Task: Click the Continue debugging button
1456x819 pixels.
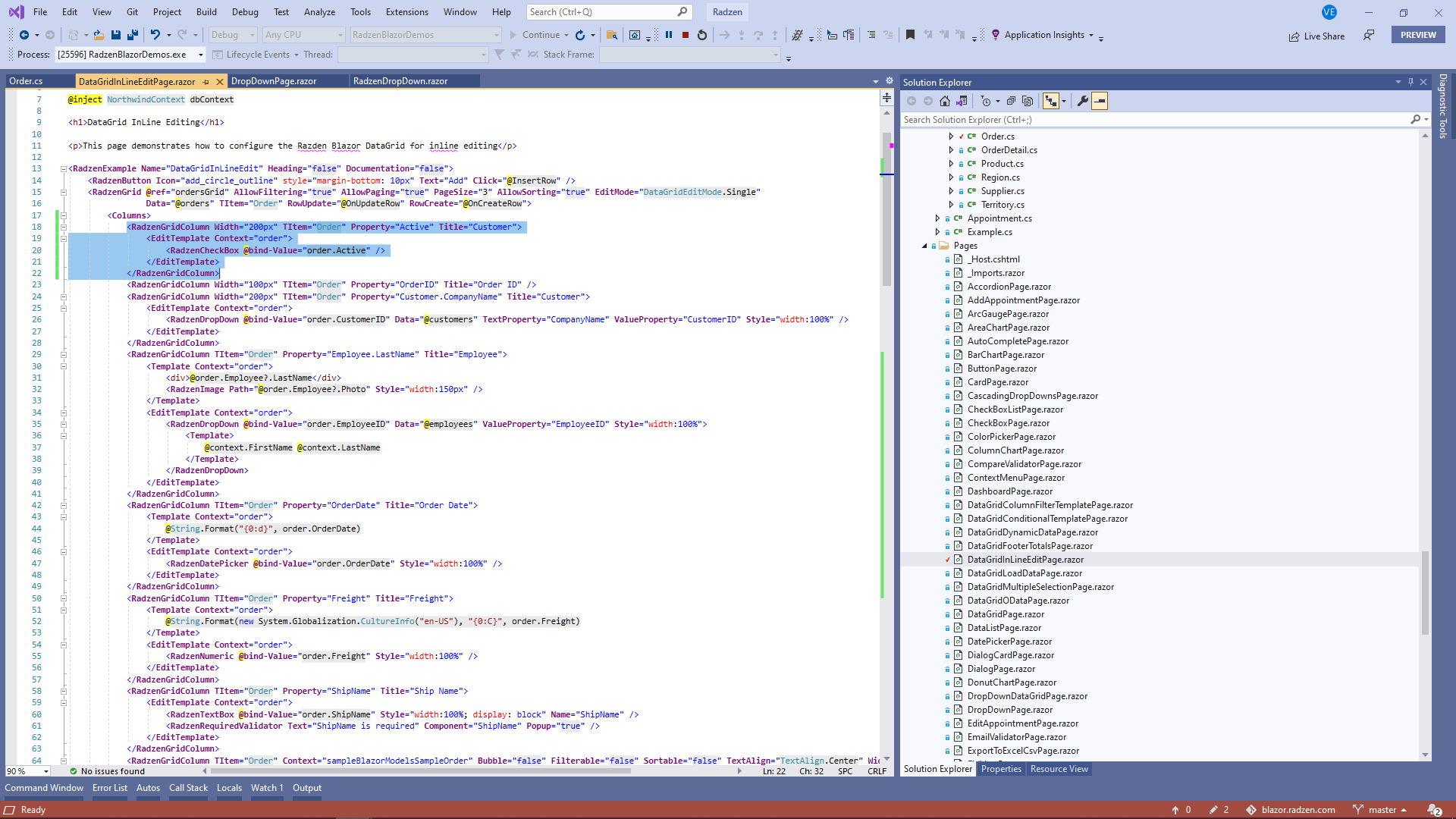Action: coord(535,35)
